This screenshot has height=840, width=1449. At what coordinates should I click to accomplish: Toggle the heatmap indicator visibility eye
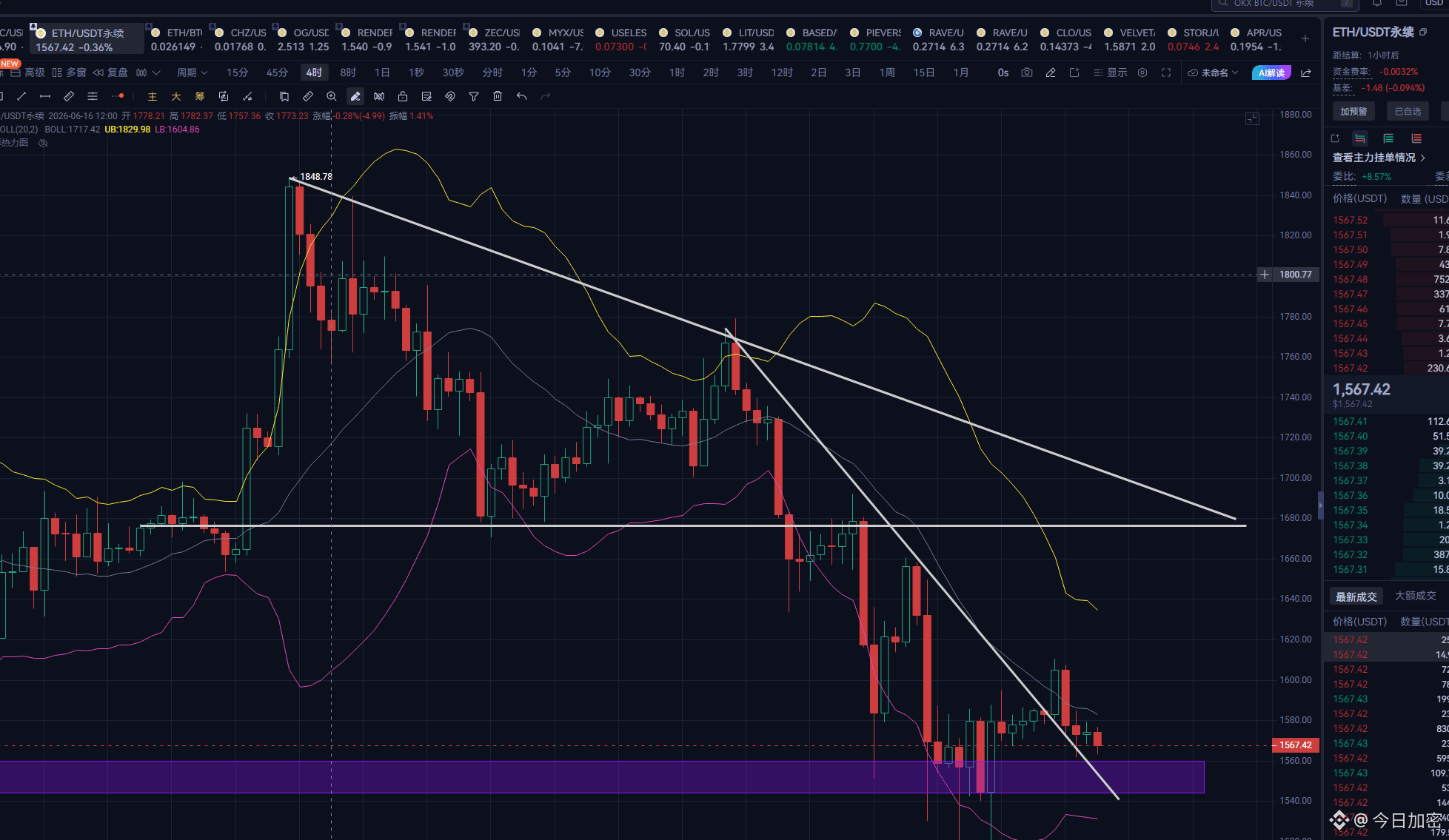43,143
